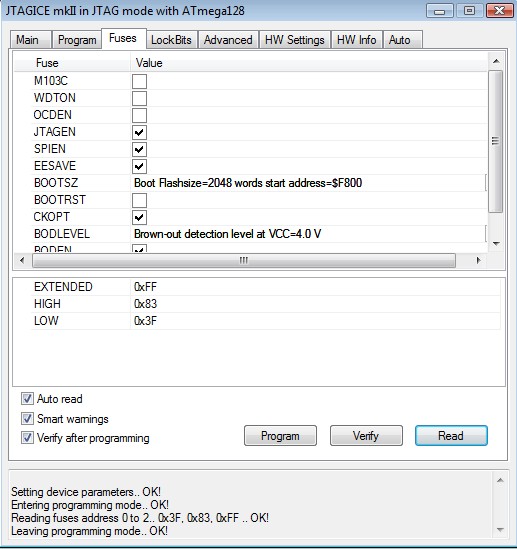Open the Program tab
The image size is (517, 549).
point(77,40)
